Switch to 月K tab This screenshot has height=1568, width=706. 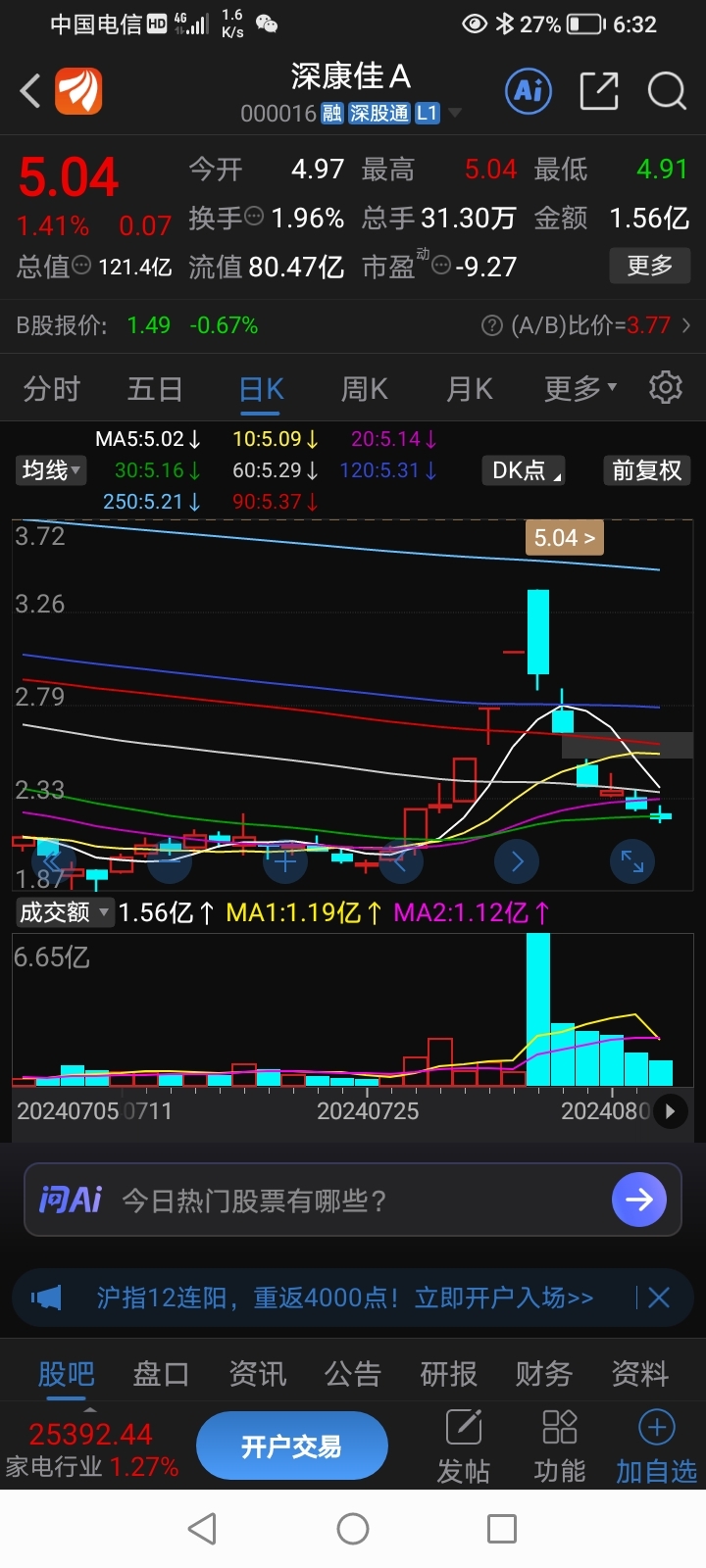coord(469,389)
